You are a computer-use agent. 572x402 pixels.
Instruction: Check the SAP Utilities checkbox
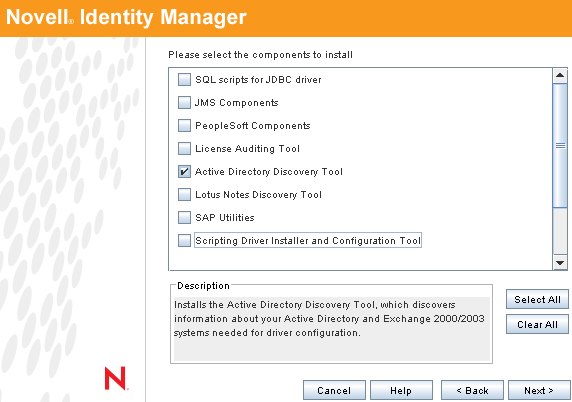point(184,217)
